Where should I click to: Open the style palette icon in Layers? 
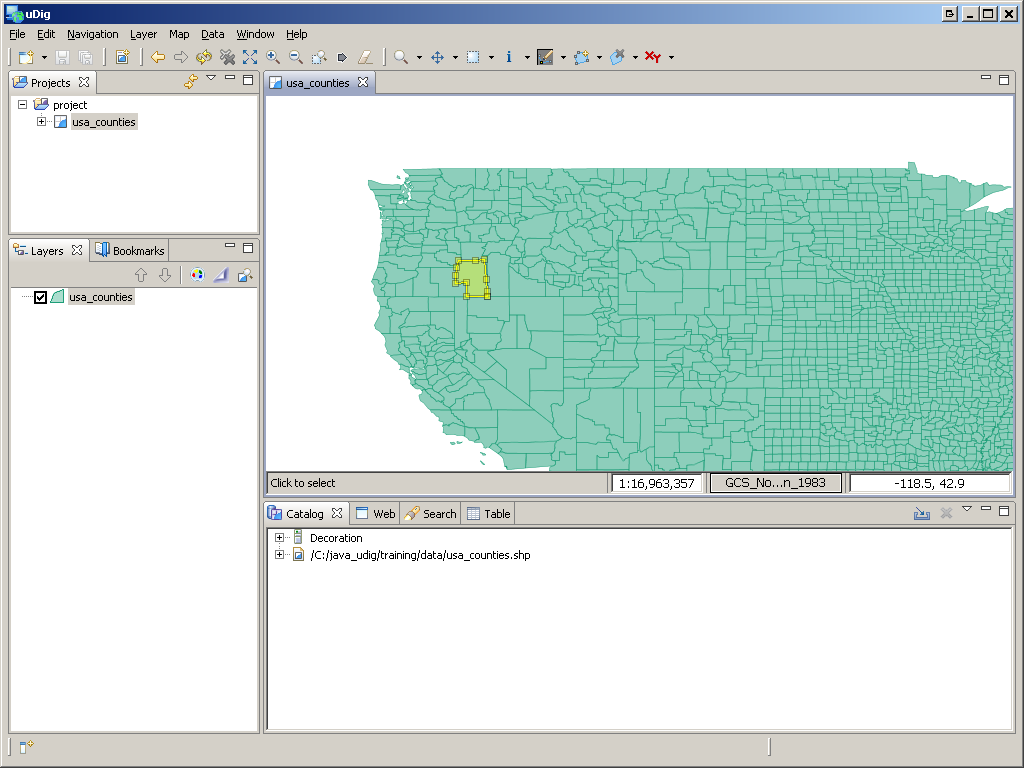pyautogui.click(x=197, y=275)
